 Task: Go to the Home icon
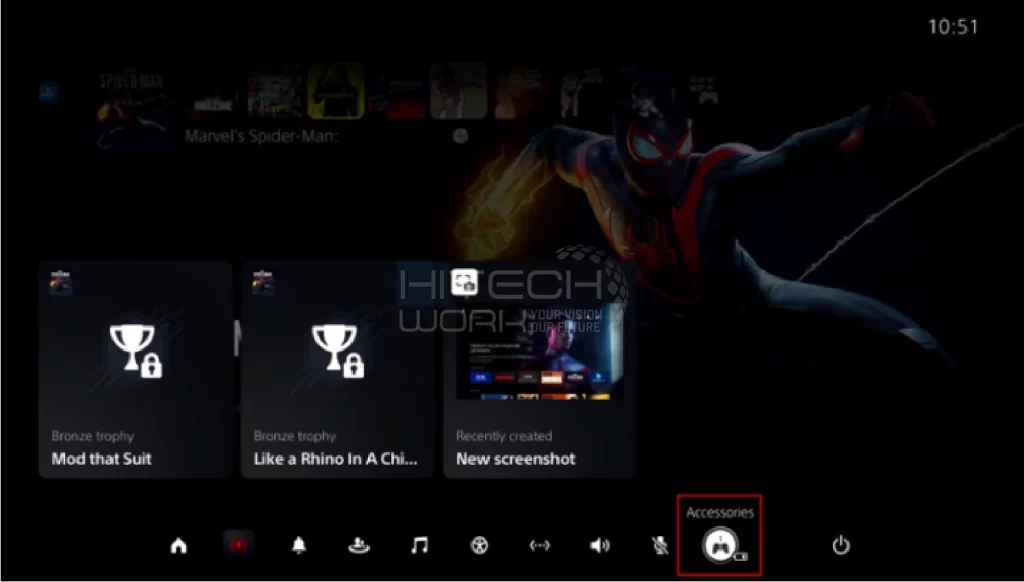pos(178,545)
